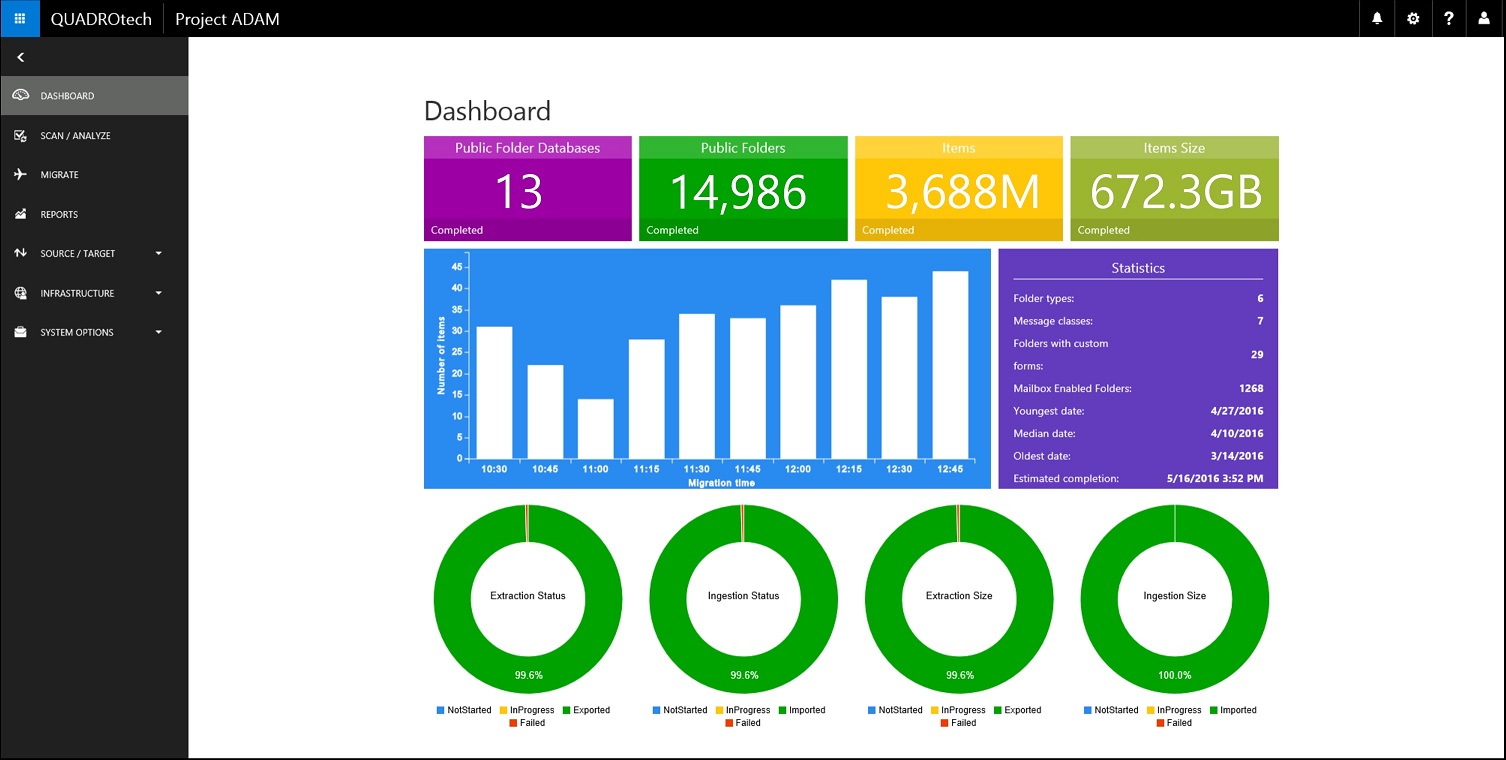Select Dashboard in the sidebar

coord(67,96)
